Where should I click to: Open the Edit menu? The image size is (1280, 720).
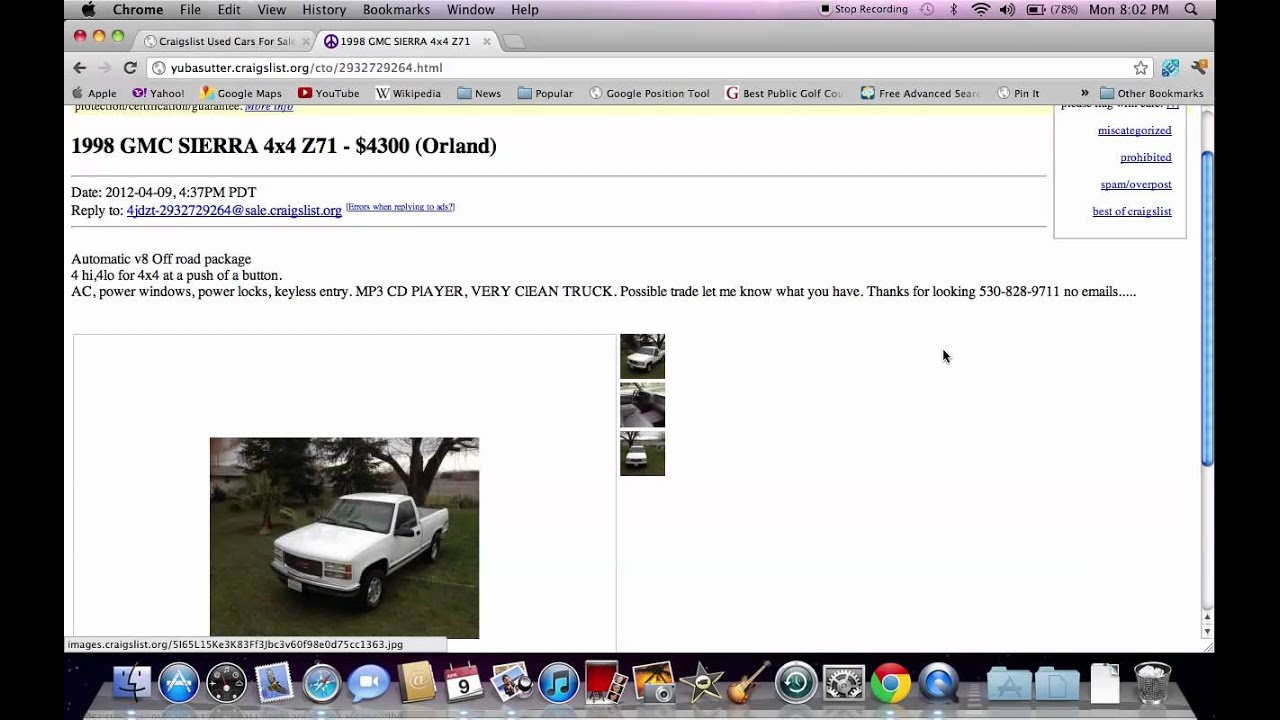click(x=229, y=9)
